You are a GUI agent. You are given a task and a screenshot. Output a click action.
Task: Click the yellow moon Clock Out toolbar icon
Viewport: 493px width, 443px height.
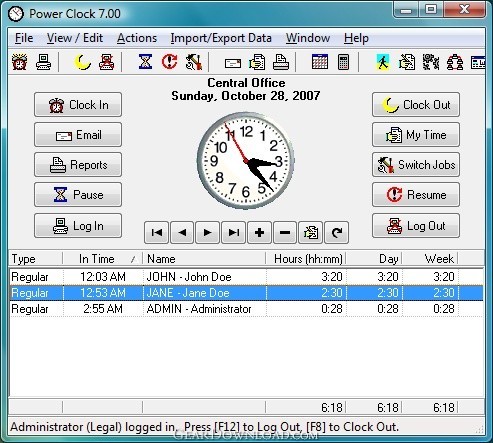click(x=82, y=62)
